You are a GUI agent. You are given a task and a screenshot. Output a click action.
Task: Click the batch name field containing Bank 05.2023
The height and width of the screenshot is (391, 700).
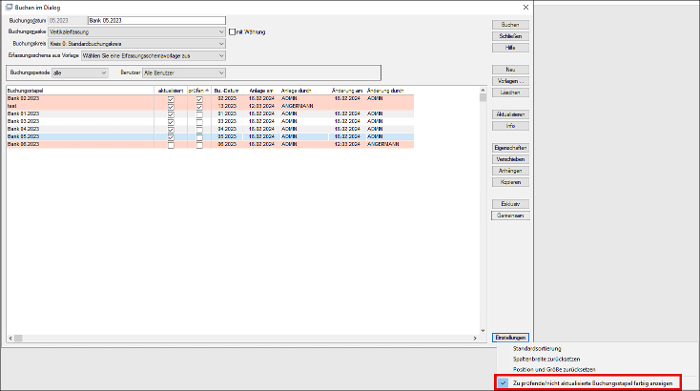(157, 21)
